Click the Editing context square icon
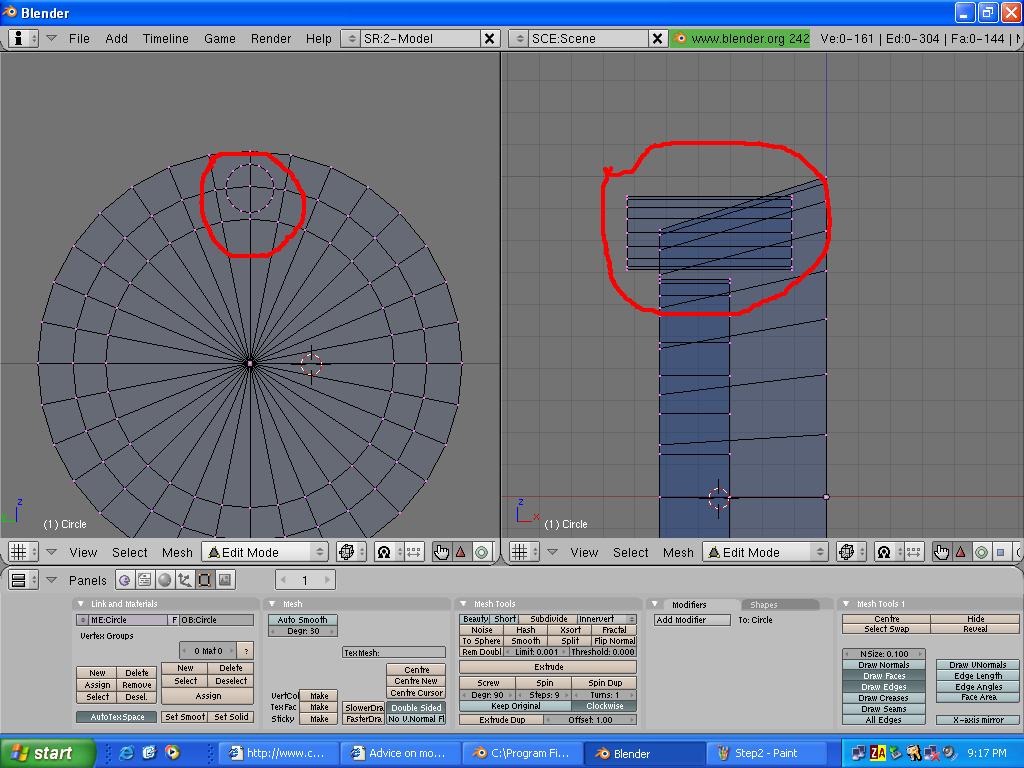Viewport: 1024px width, 768px height. pos(204,580)
